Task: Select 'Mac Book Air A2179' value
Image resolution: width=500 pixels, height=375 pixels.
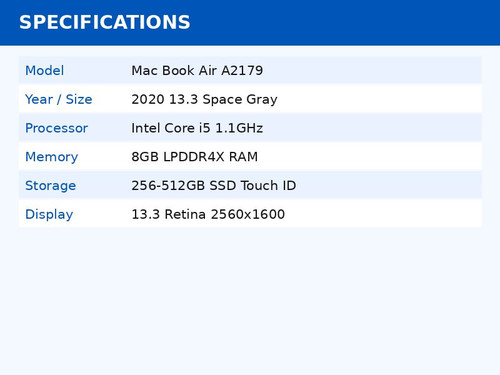Action: click(x=197, y=70)
